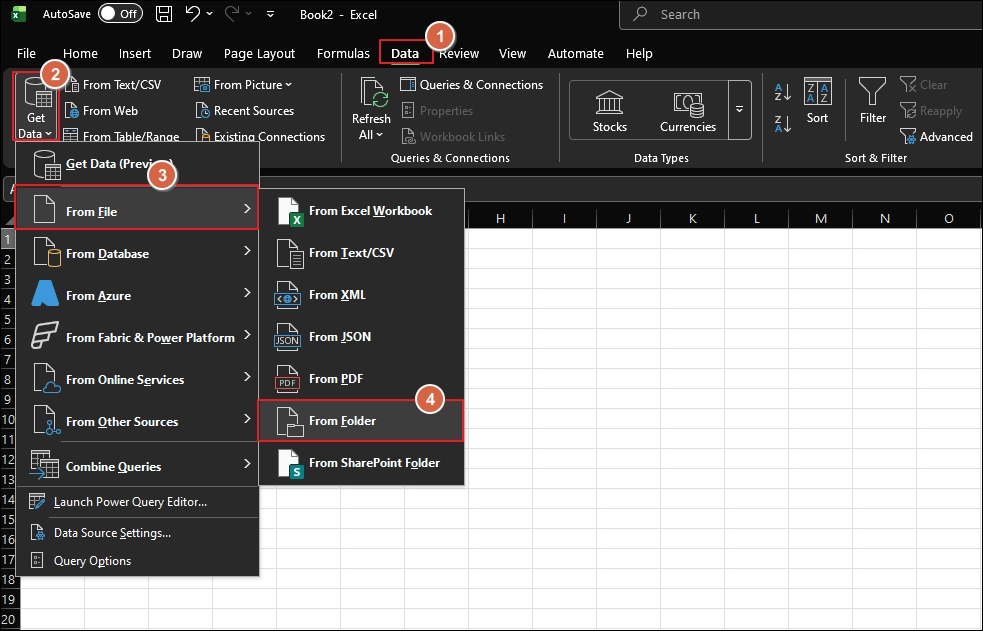Select the Stocks data type
This screenshot has height=631, width=983.
point(609,110)
